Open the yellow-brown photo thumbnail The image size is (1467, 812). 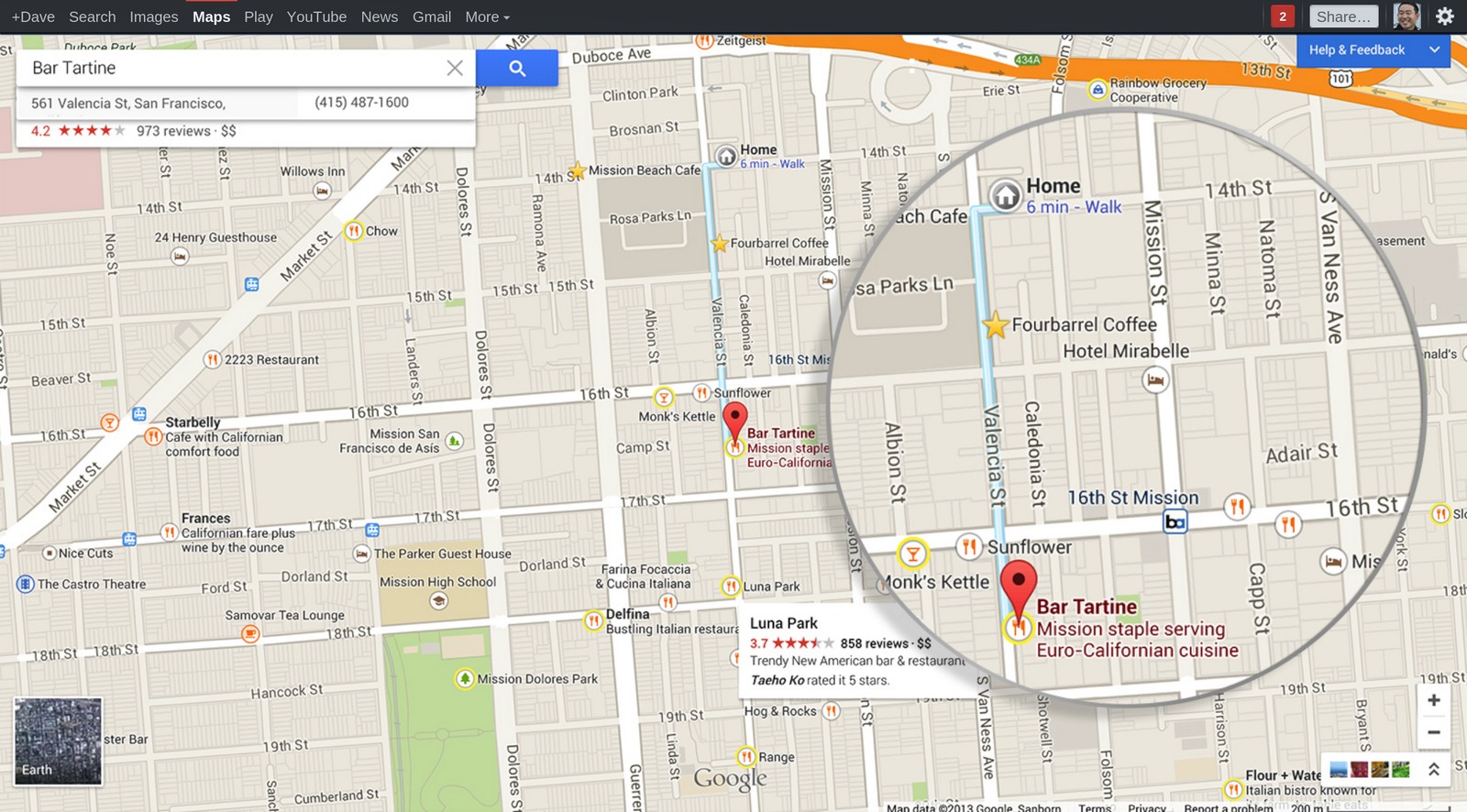1380,770
